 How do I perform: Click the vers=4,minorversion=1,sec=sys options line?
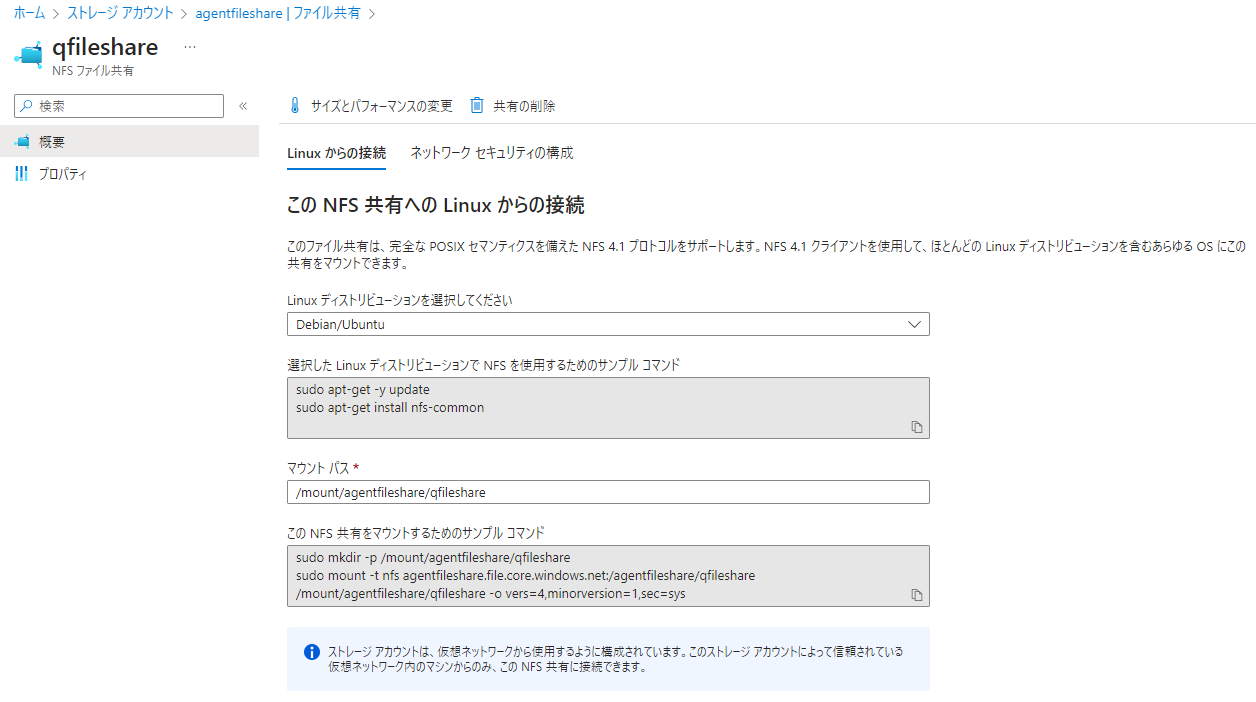pos(490,593)
